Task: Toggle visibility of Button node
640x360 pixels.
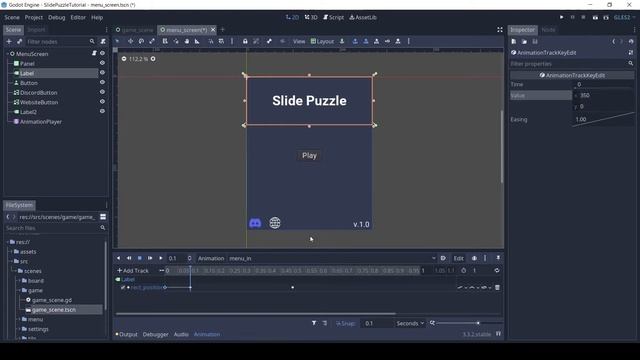Action: 102,82
